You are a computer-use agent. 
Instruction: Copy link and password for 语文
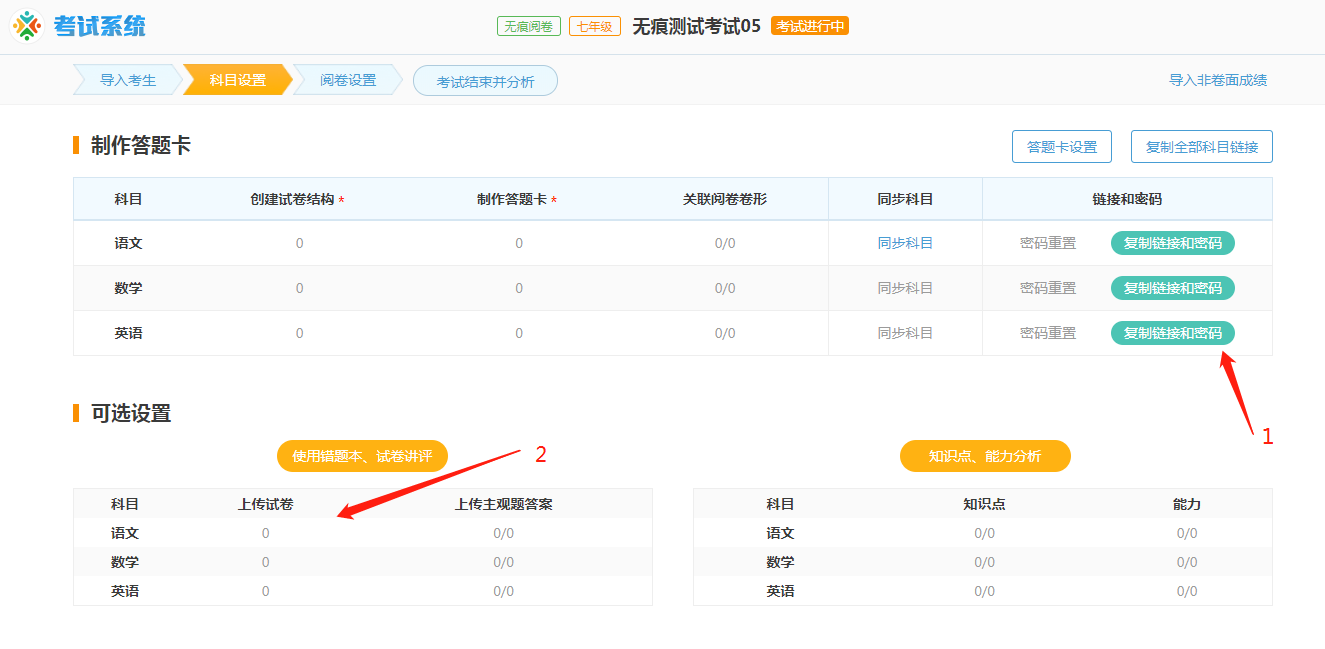click(1173, 243)
